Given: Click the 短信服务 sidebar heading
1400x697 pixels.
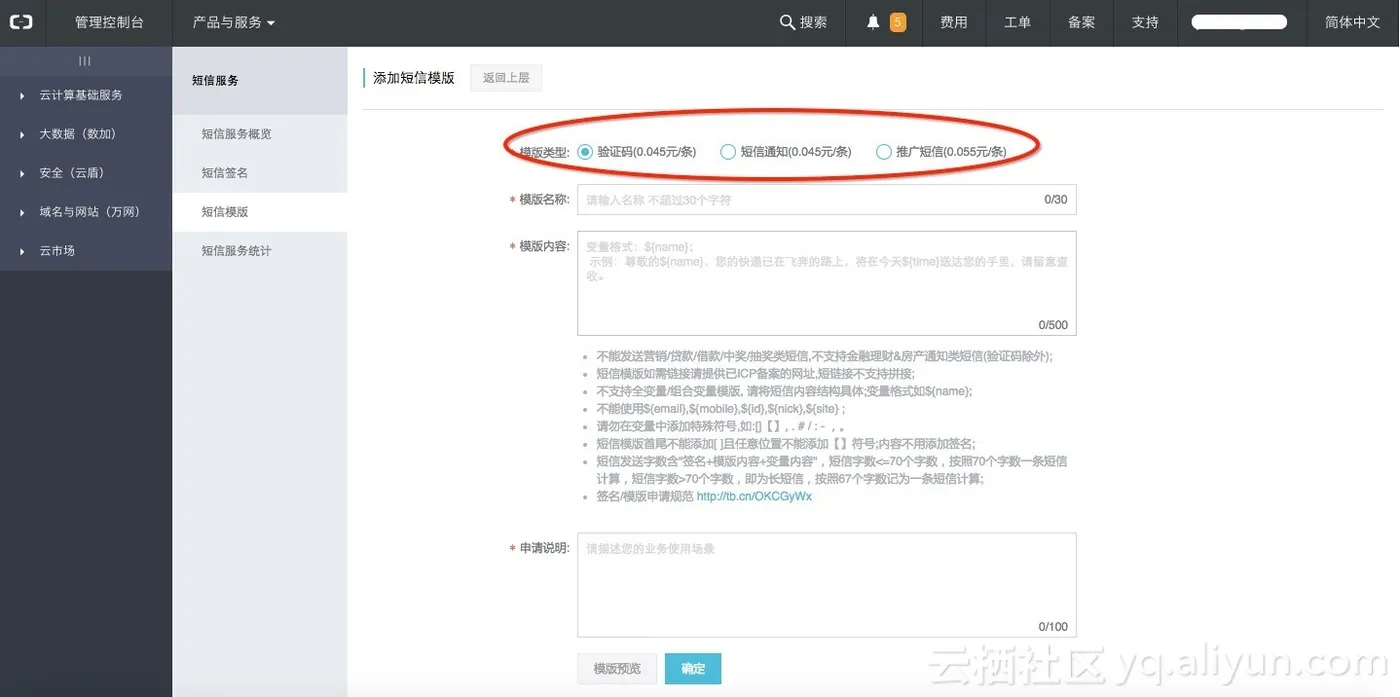Looking at the screenshot, I should point(215,80).
